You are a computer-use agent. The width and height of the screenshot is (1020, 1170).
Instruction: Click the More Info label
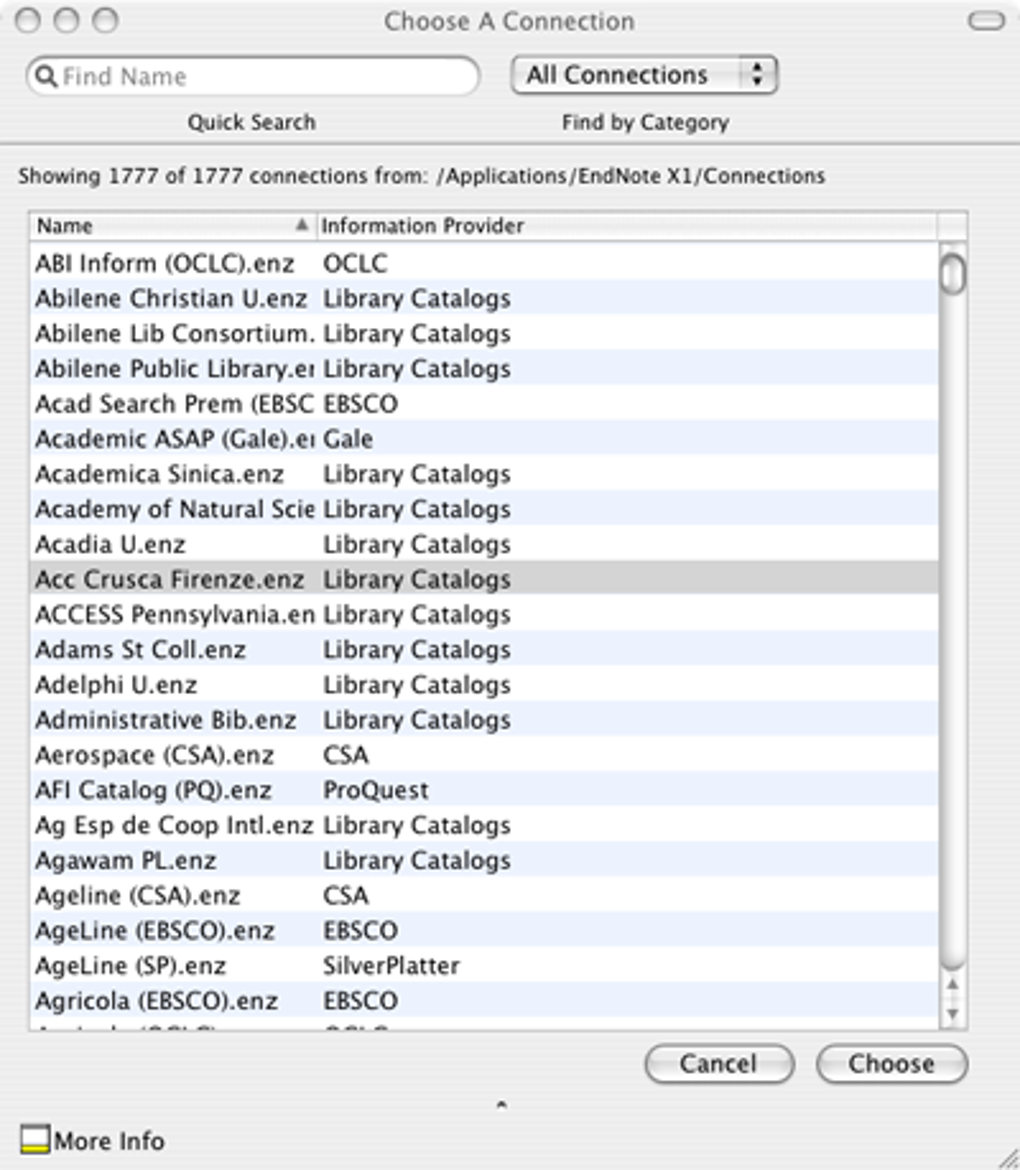[x=109, y=1141]
